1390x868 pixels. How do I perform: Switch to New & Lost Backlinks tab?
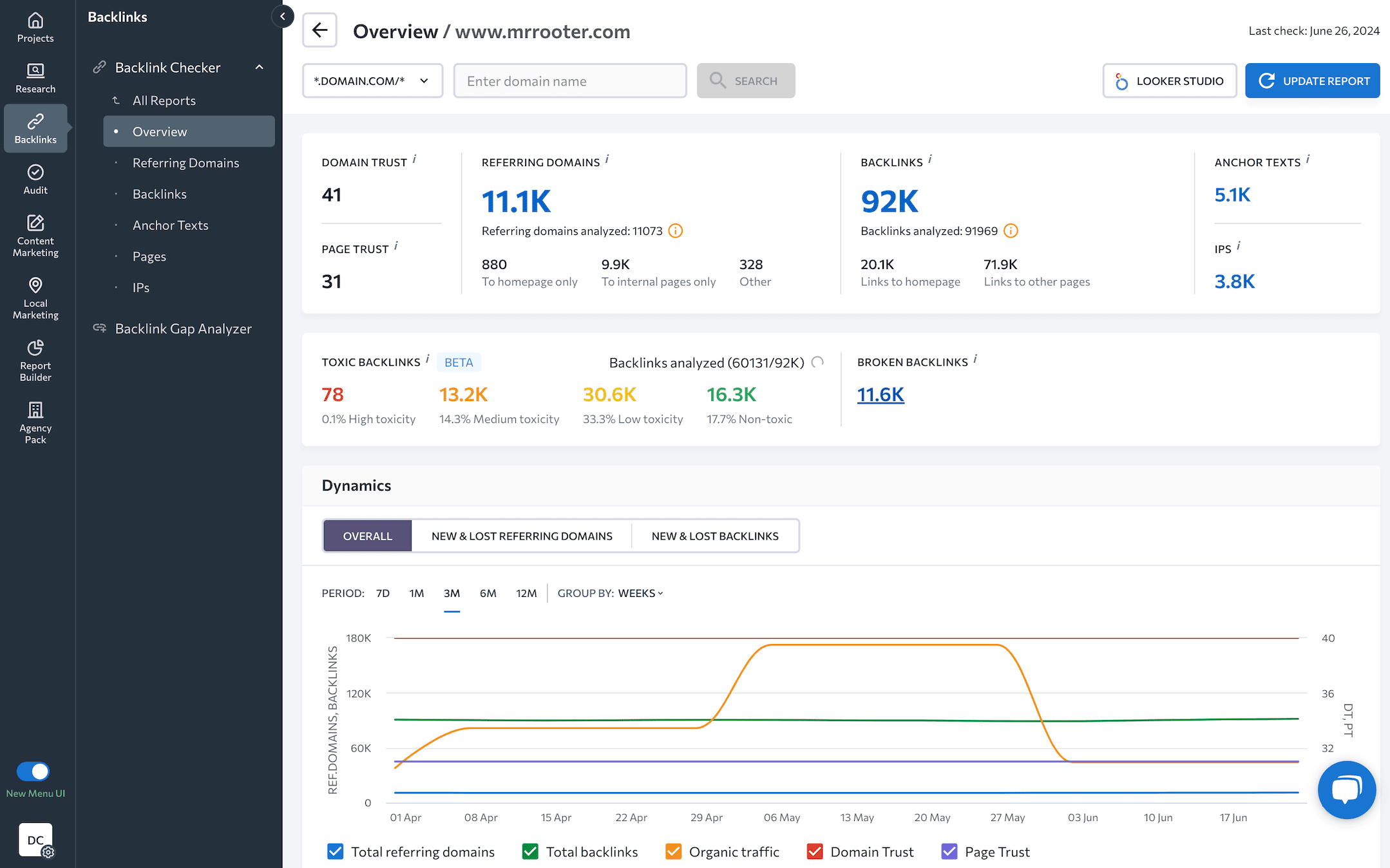pyautogui.click(x=715, y=535)
